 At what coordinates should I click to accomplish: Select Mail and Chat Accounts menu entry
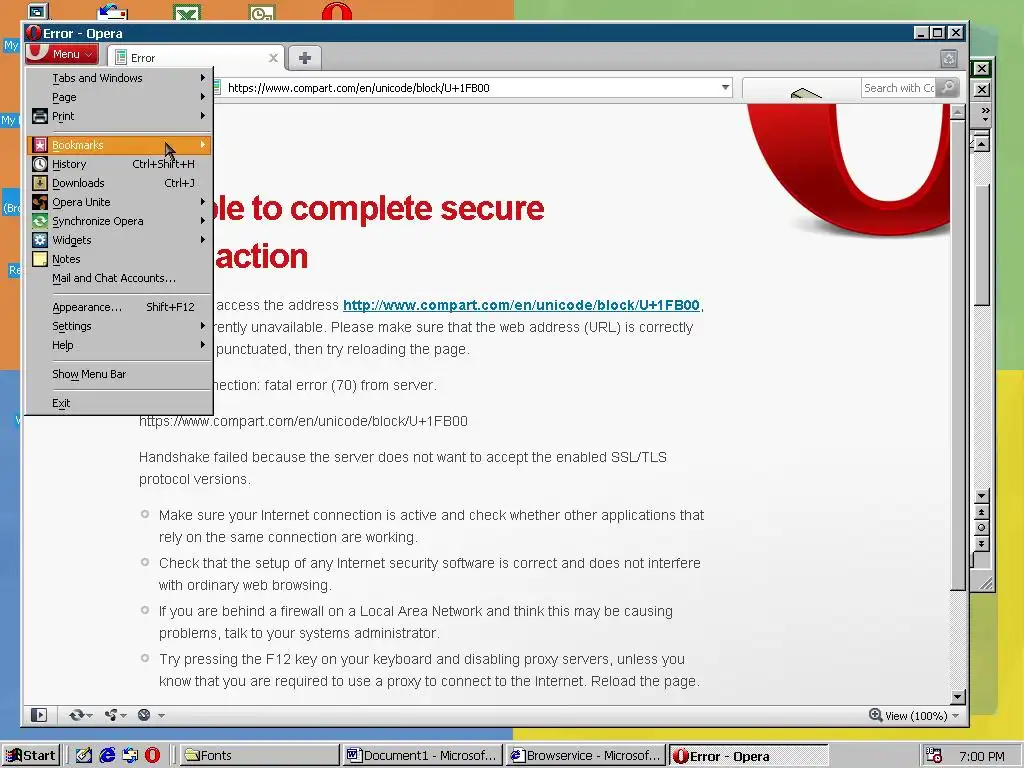120,278
